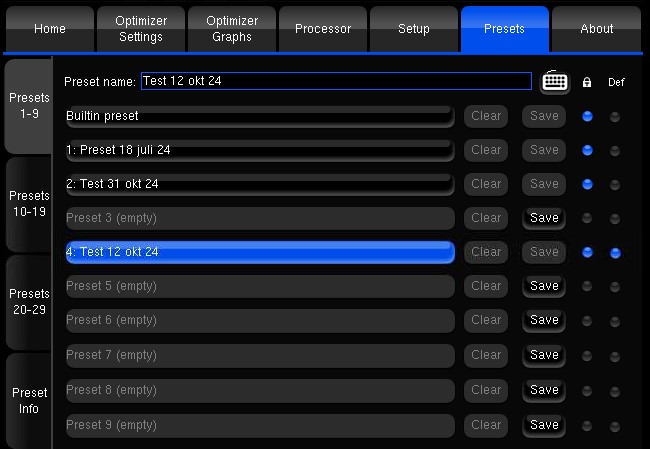The width and height of the screenshot is (650, 449).
Task: Save to preset 4: Test 12 okt 24
Action: pyautogui.click(x=544, y=252)
